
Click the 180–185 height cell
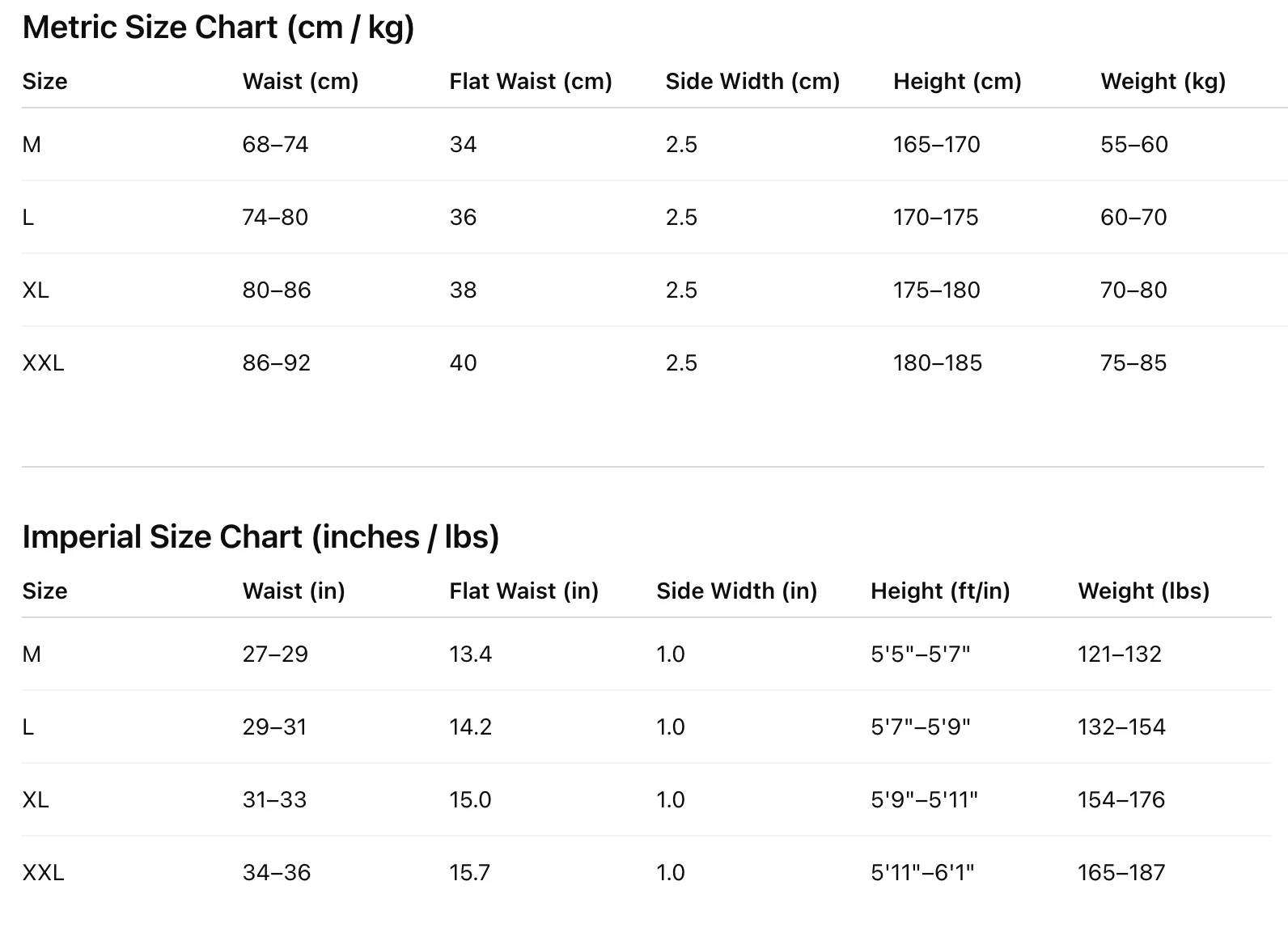[938, 363]
